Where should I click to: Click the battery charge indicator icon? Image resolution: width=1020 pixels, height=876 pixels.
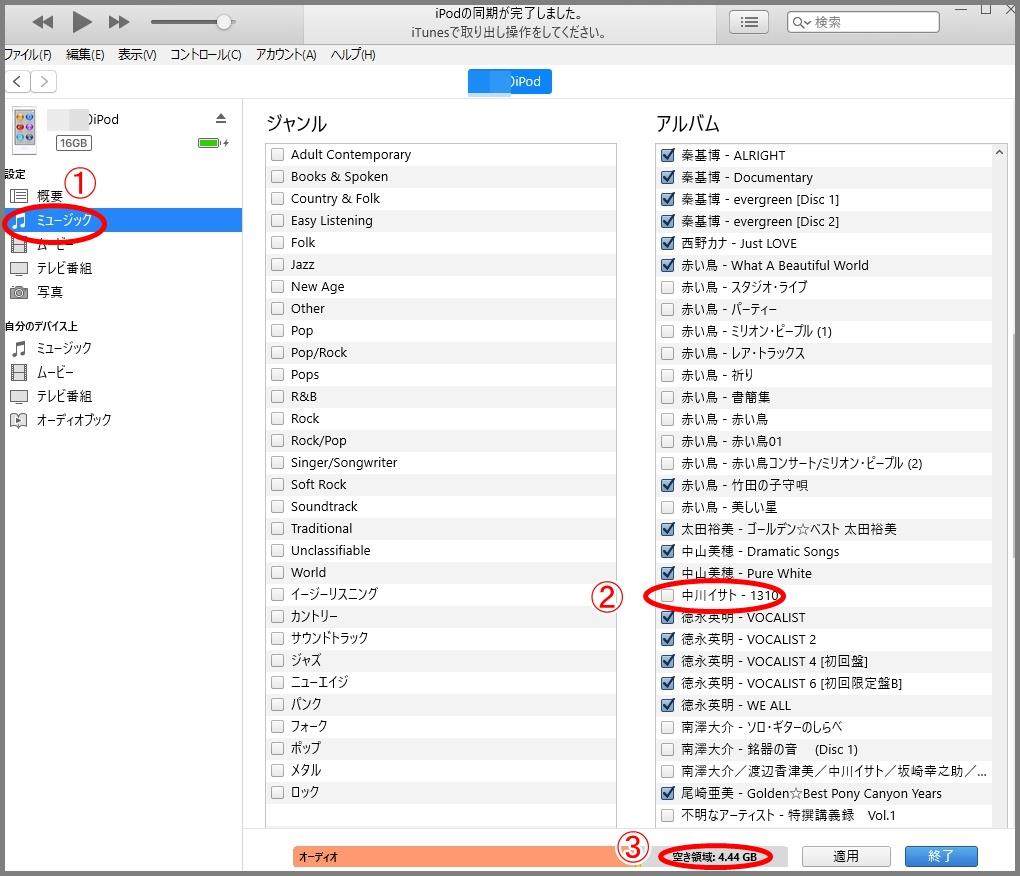pyautogui.click(x=213, y=142)
